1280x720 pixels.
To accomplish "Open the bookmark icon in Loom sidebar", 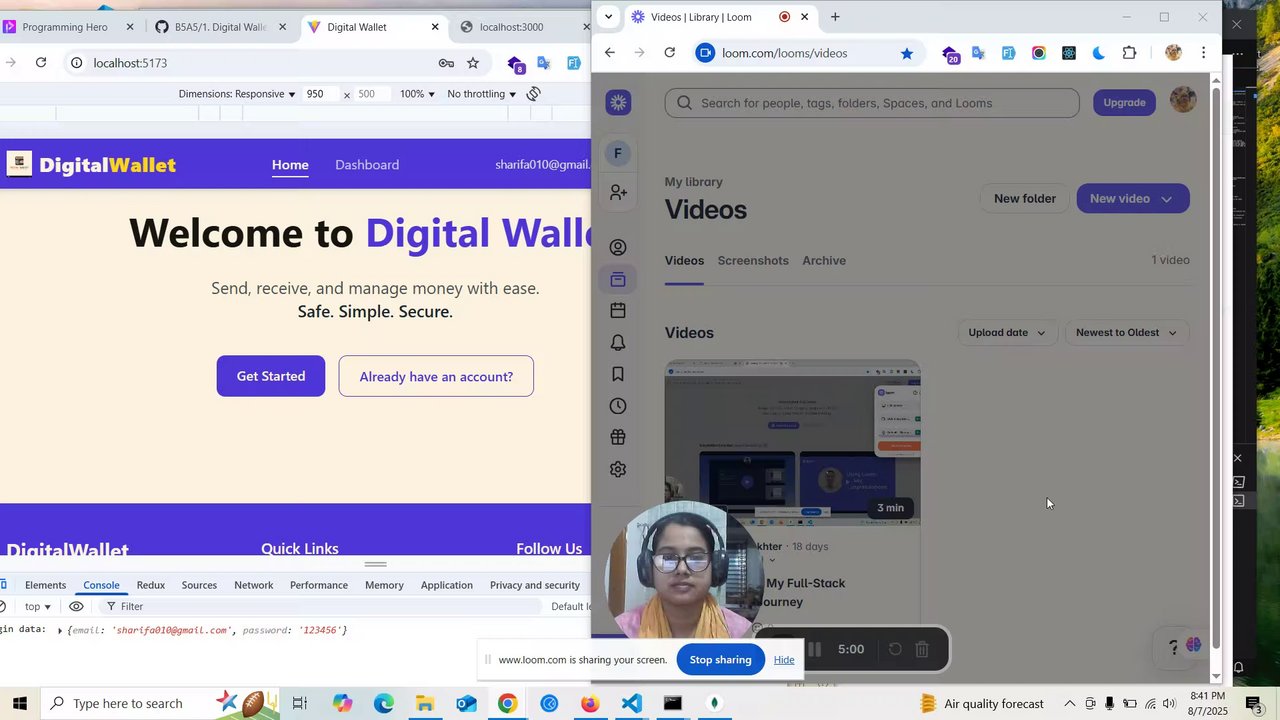I will [x=618, y=374].
